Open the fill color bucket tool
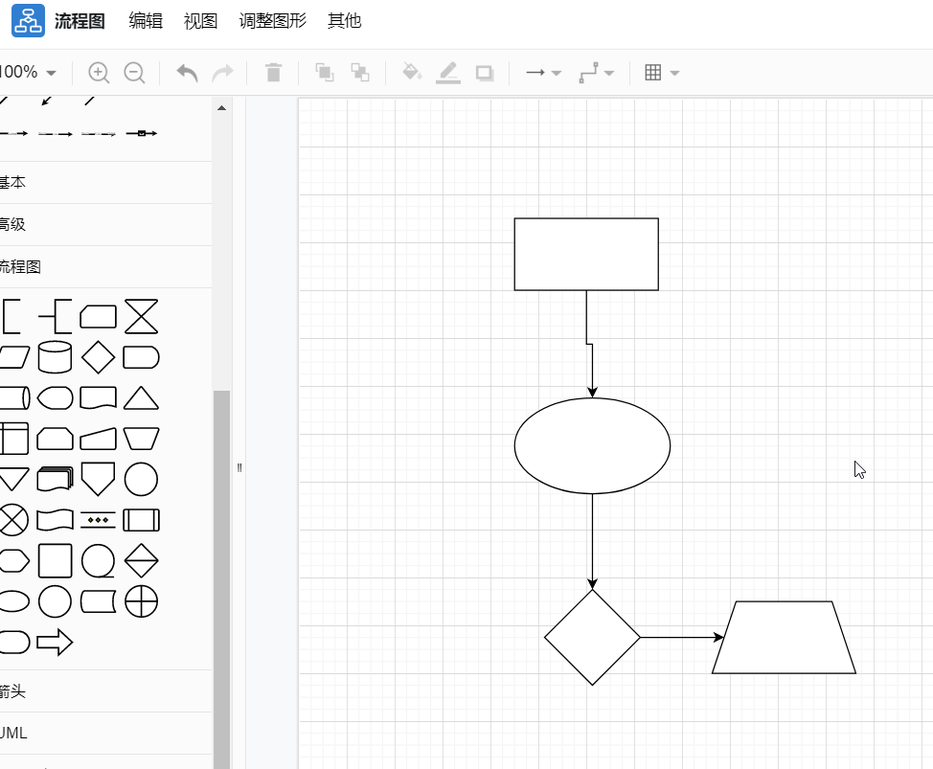 click(x=412, y=72)
